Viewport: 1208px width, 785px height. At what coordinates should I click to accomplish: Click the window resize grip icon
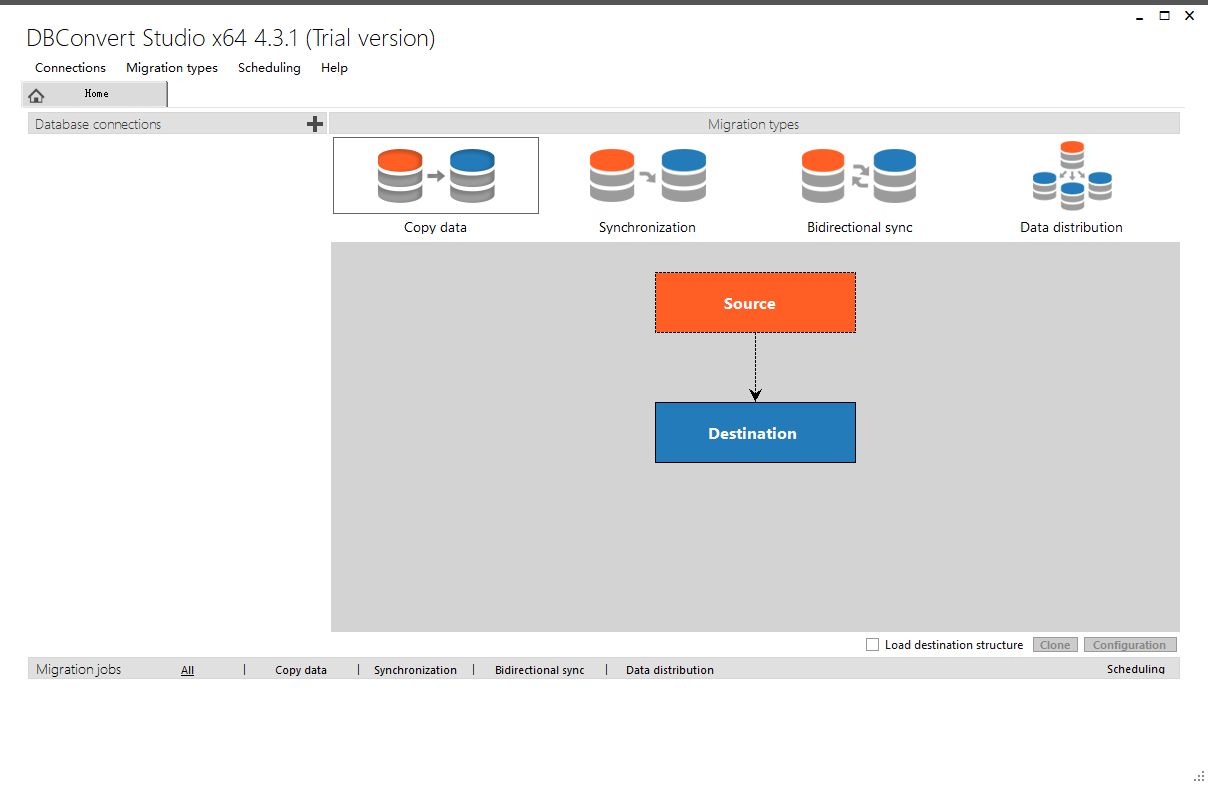tap(1199, 775)
